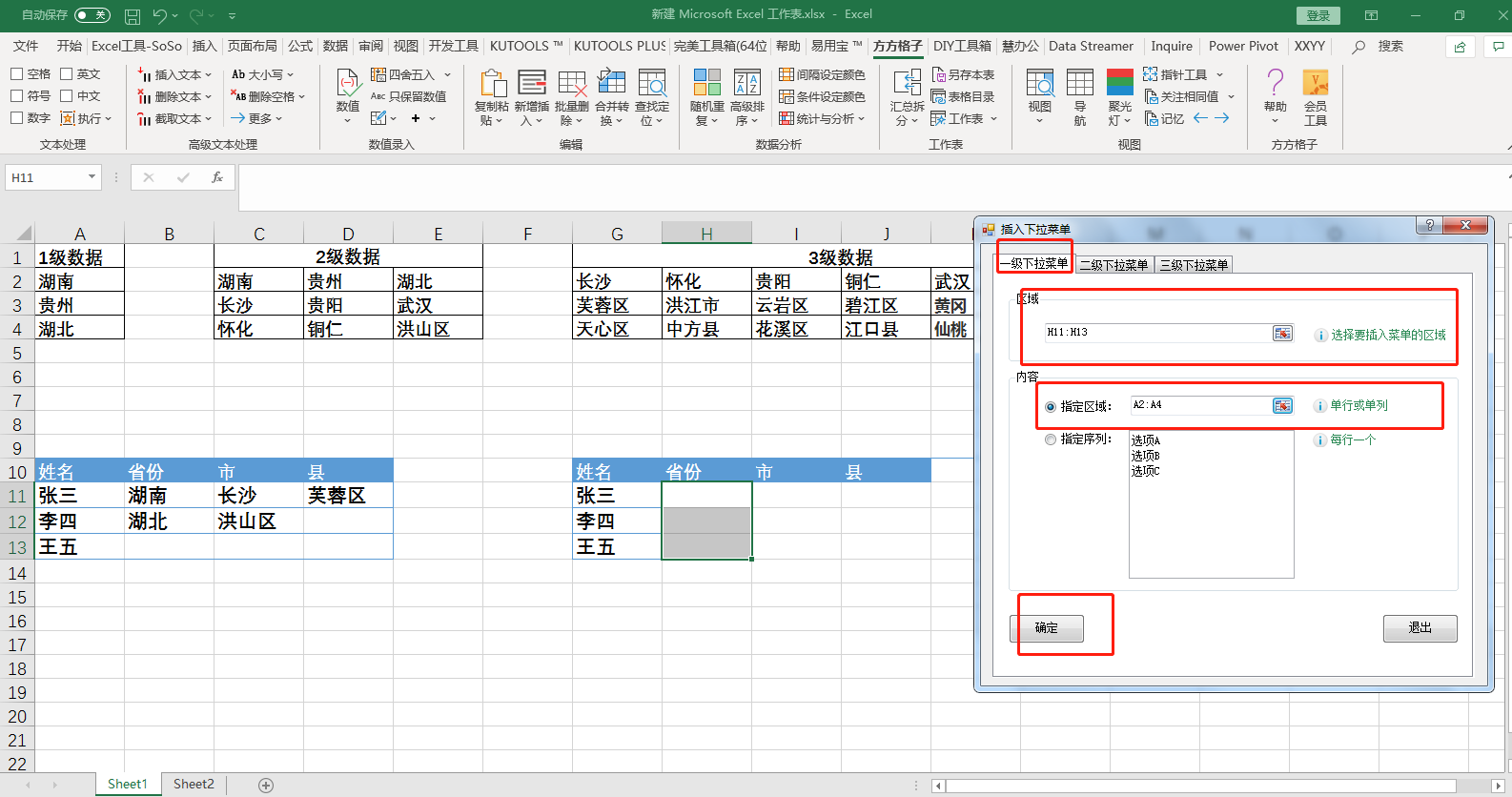Click the 随机重复 icon
Image resolution: width=1512 pixels, height=797 pixels.
[x=707, y=83]
